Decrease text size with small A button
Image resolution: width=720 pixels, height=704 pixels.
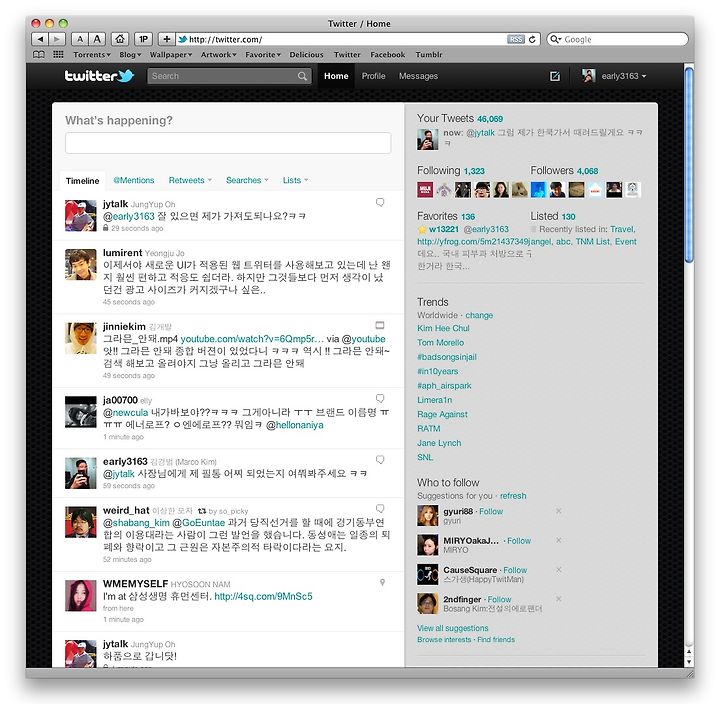(x=80, y=39)
